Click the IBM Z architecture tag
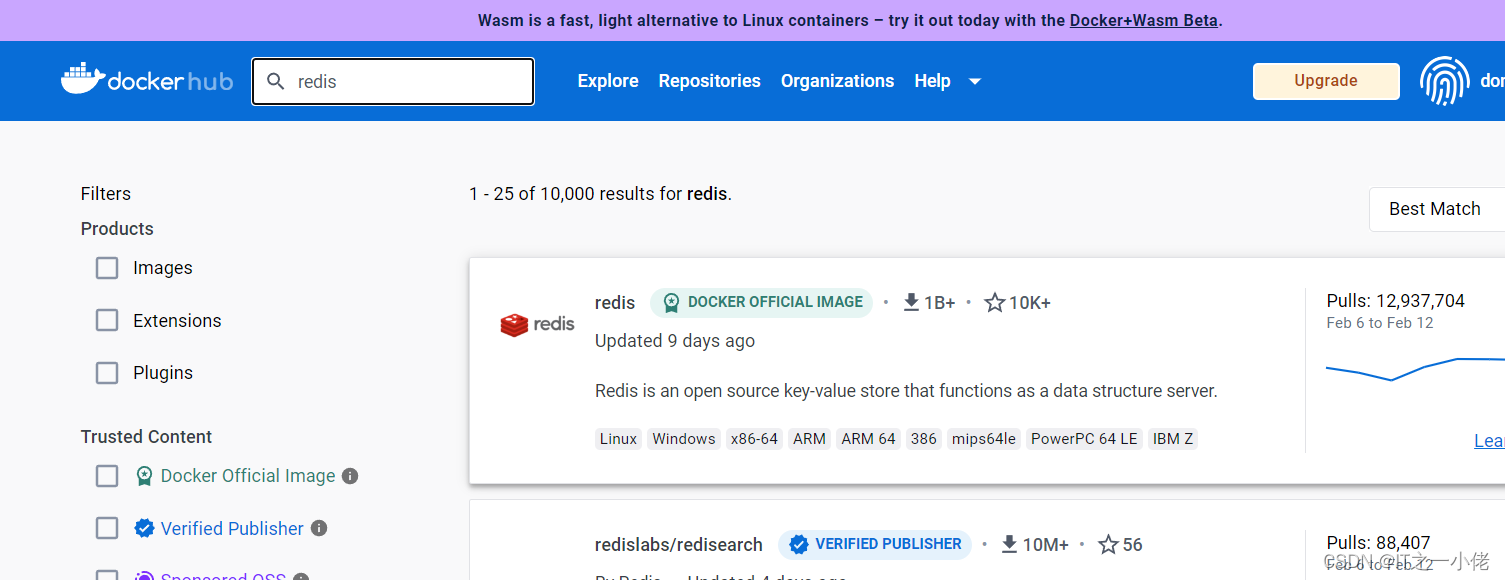The height and width of the screenshot is (580, 1505). tap(1172, 439)
